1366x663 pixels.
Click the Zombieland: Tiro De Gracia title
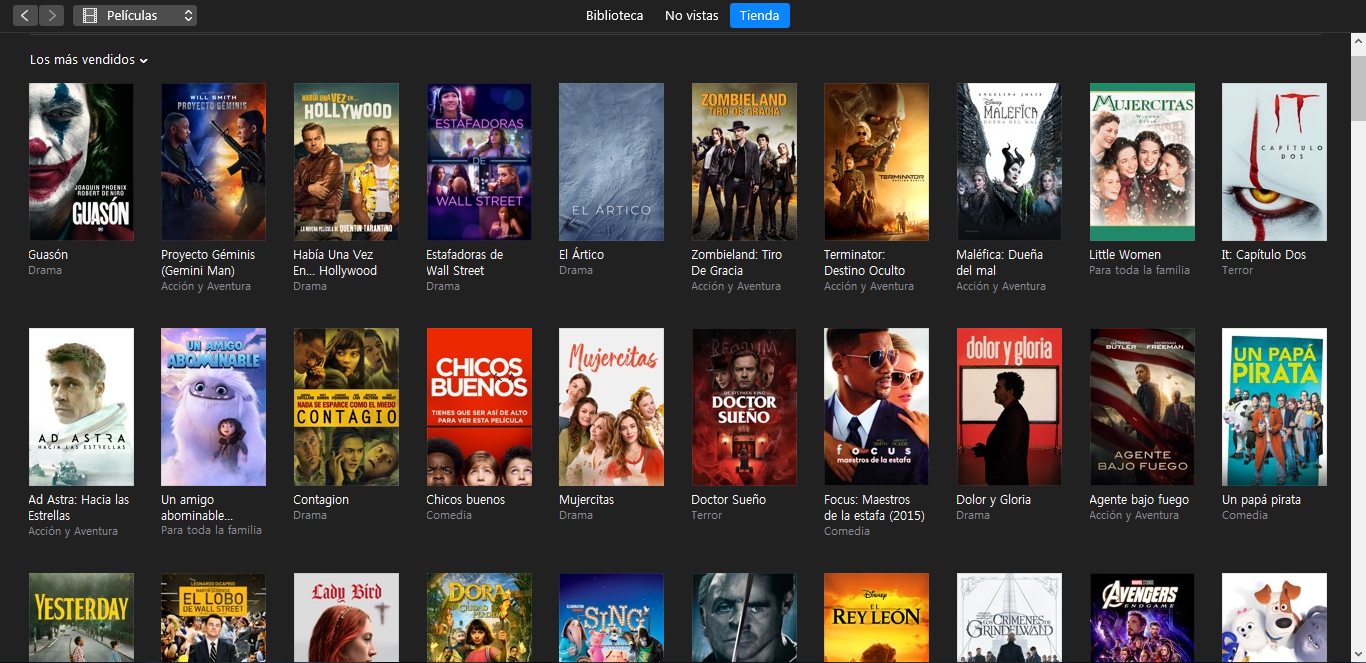(737, 263)
